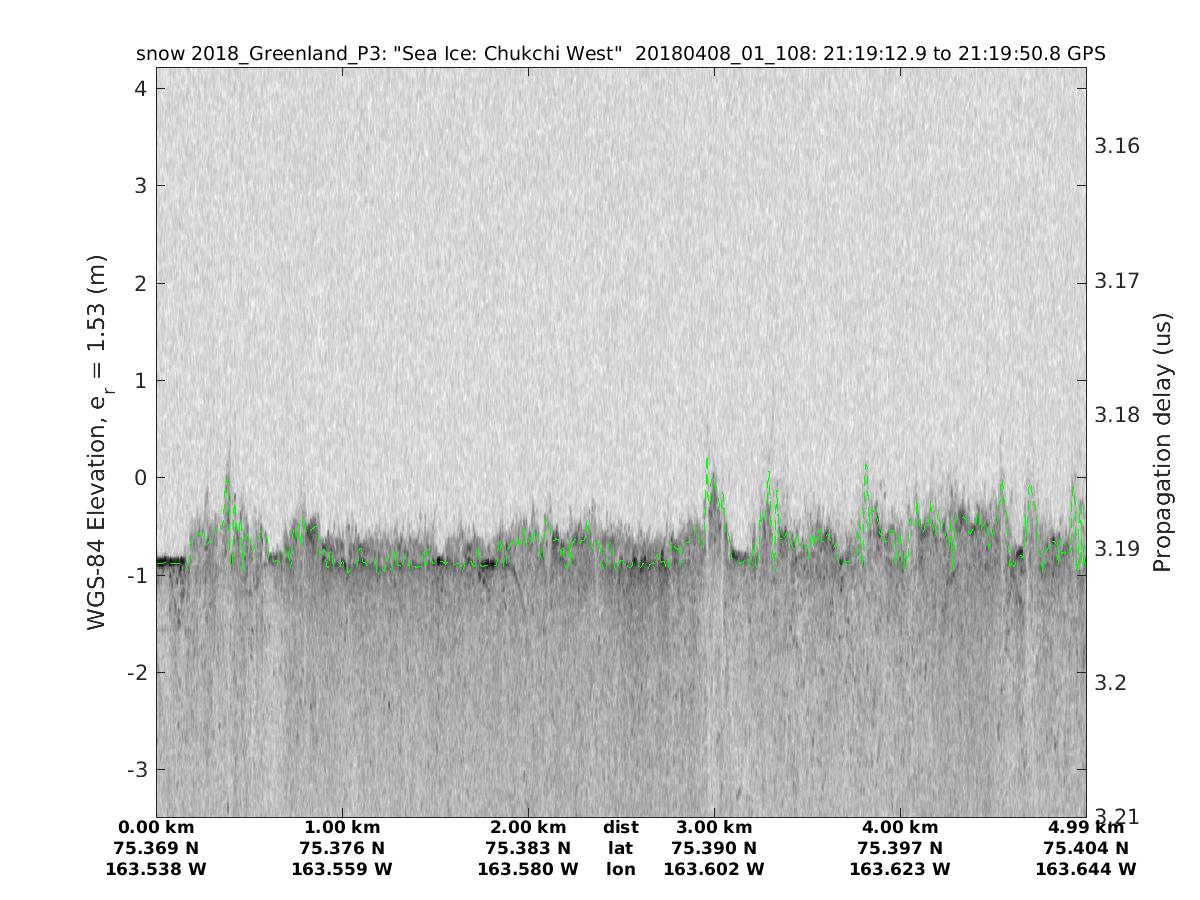Click the left axis tick value 0

coord(141,478)
